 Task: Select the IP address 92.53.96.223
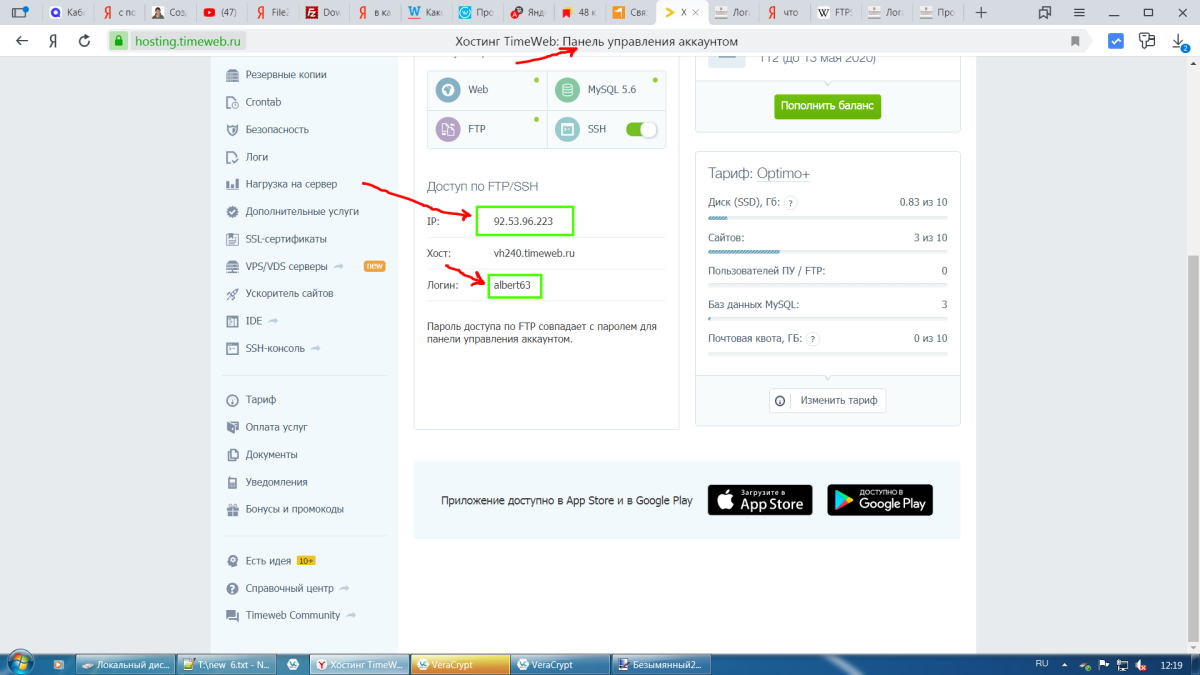pos(523,221)
